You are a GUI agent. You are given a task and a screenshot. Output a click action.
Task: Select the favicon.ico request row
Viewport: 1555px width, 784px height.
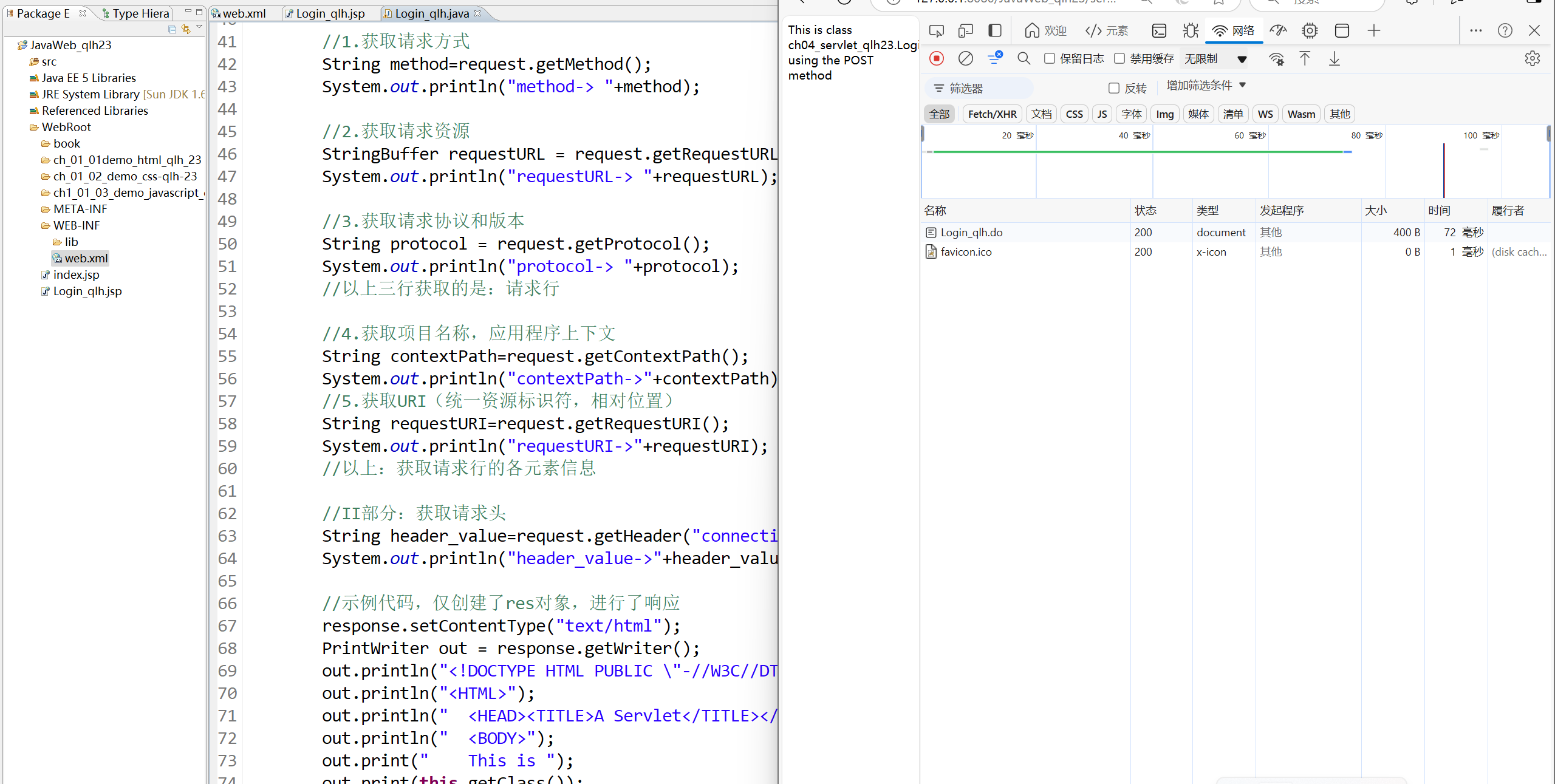coord(1235,251)
